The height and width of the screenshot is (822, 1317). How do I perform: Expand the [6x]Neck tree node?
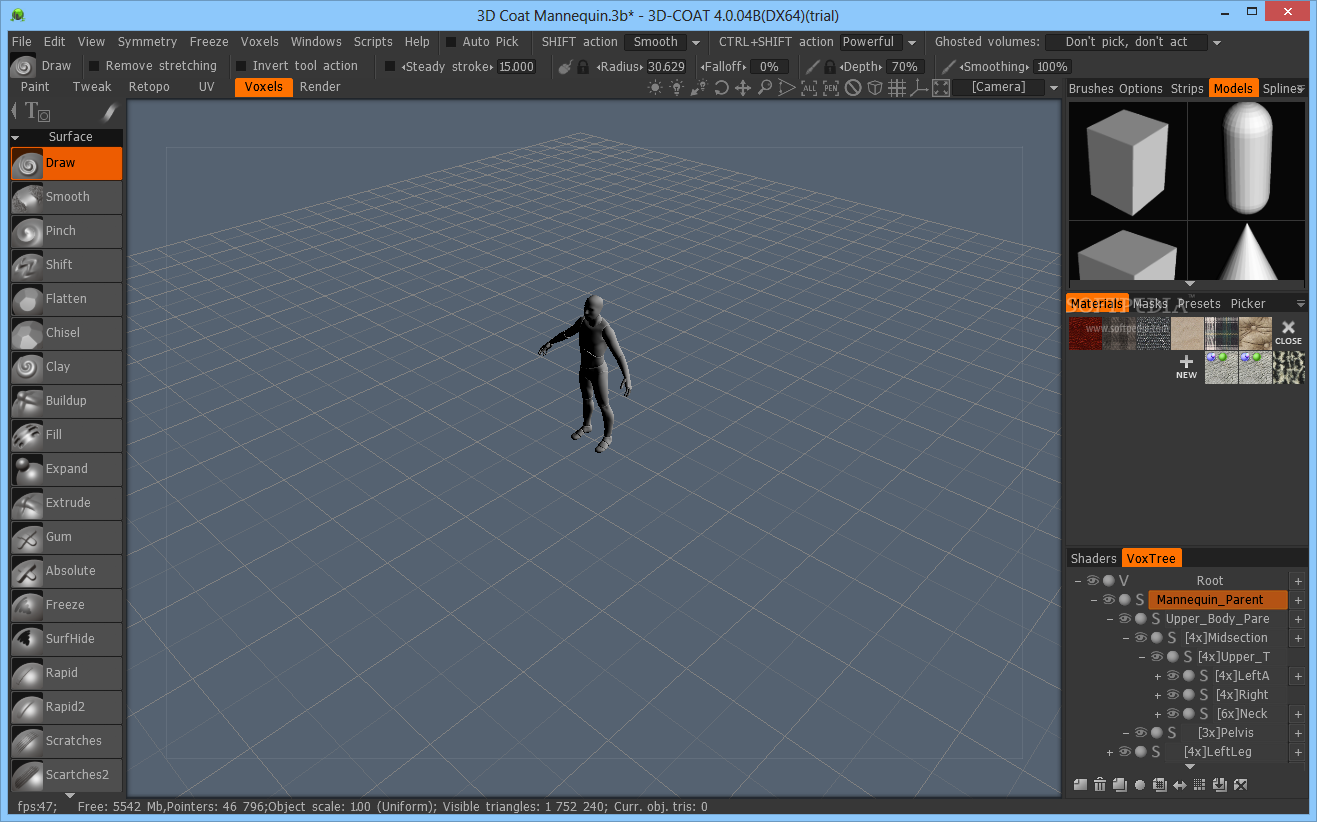point(1158,714)
